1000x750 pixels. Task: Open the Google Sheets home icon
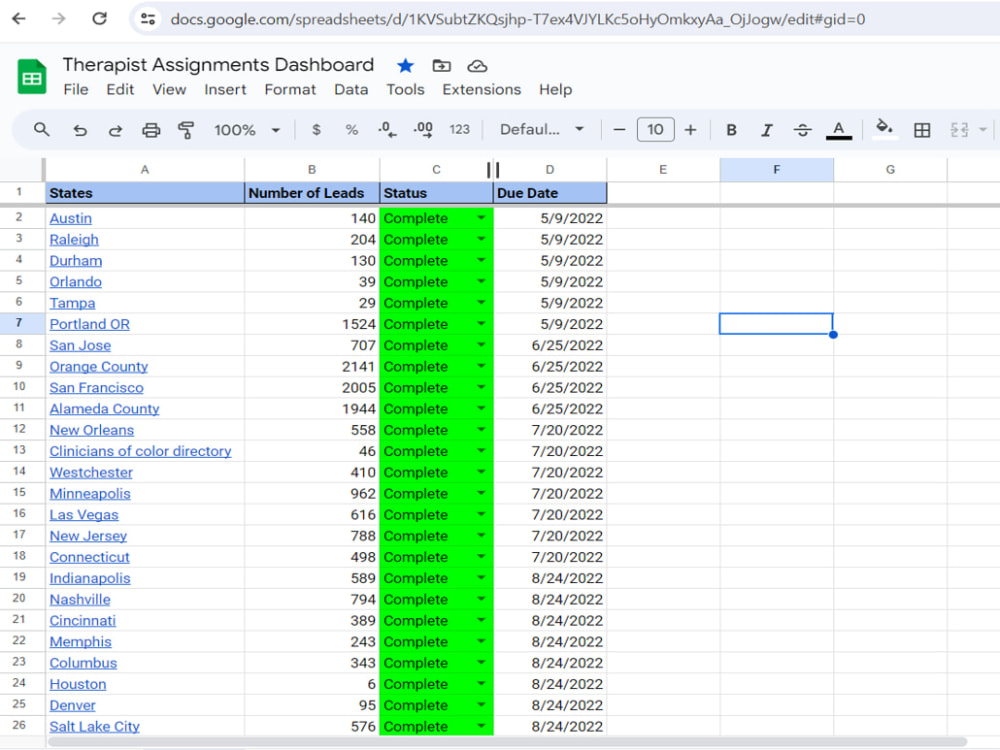click(32, 77)
